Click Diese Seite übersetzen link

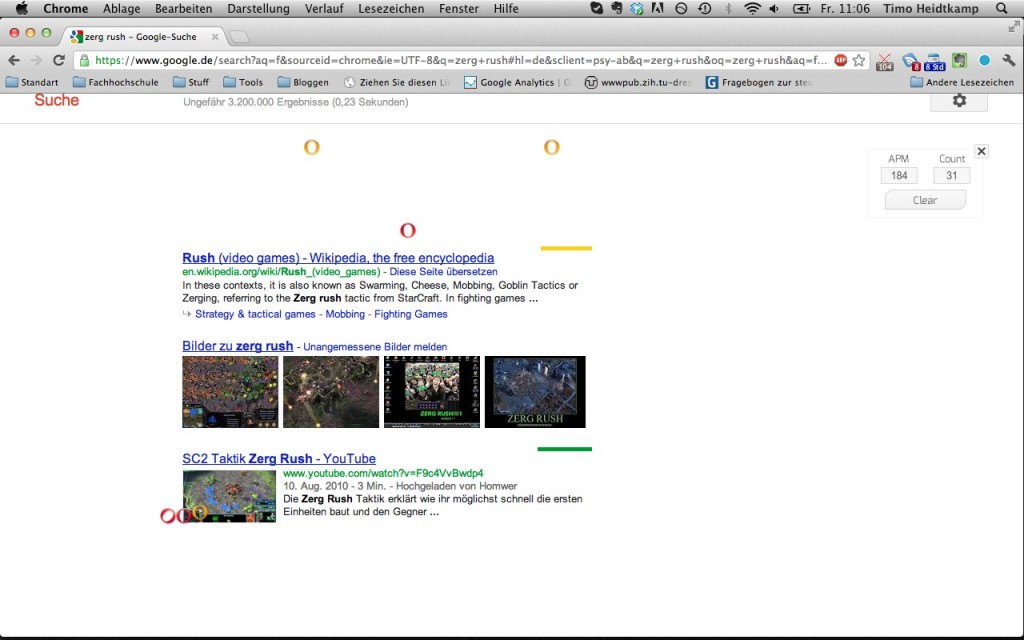click(x=443, y=272)
